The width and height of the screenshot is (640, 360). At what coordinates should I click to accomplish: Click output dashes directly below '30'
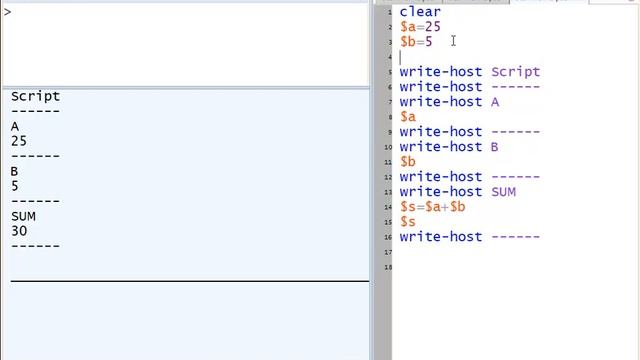(36, 246)
